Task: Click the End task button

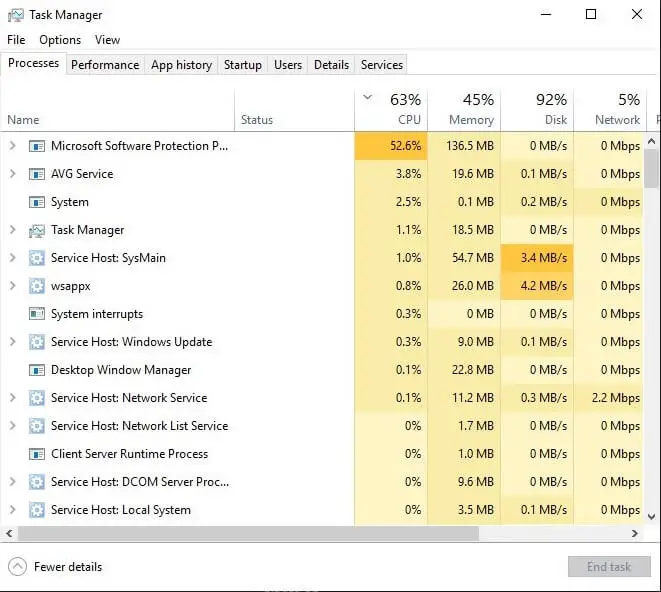Action: click(609, 567)
